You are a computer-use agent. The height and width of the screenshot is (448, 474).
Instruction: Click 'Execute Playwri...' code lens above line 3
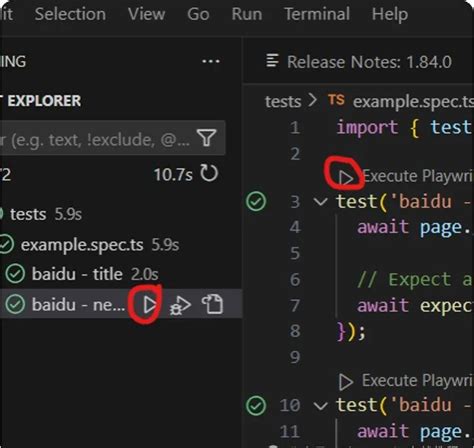click(x=417, y=176)
